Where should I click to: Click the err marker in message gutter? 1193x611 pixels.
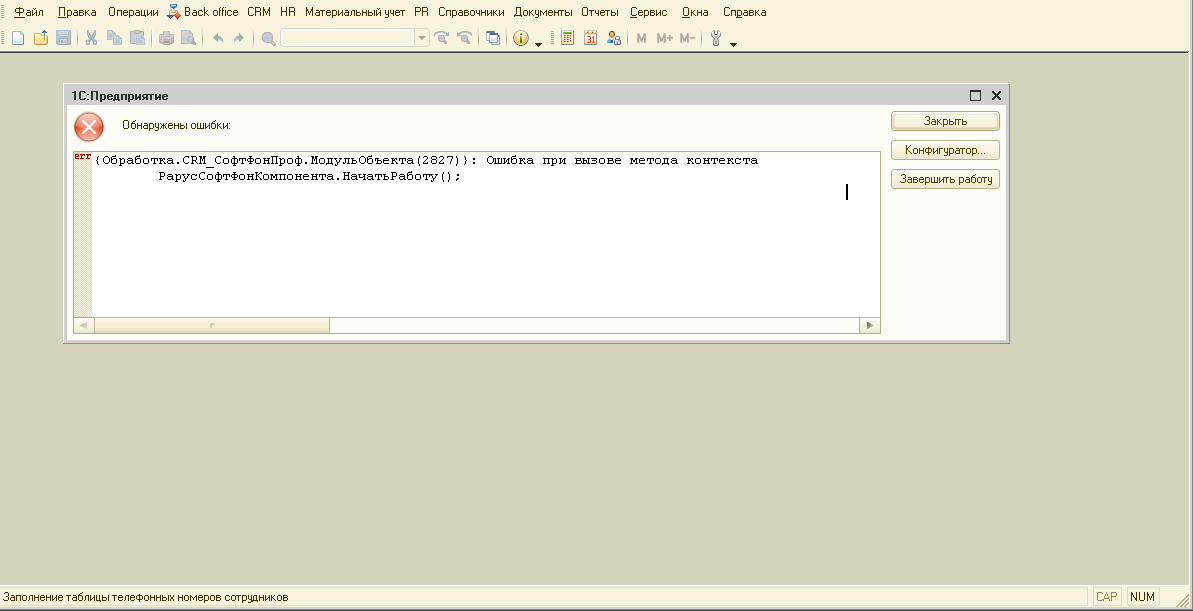coord(82,156)
